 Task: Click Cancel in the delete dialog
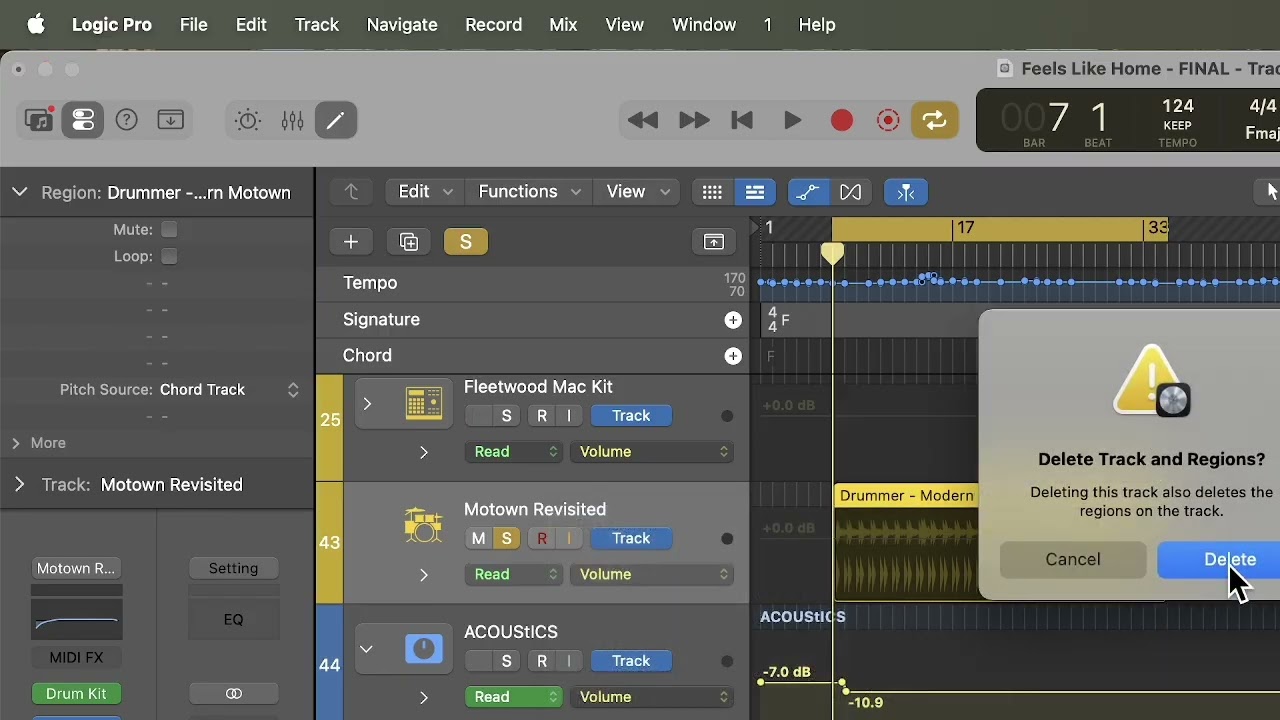pos(1073,560)
